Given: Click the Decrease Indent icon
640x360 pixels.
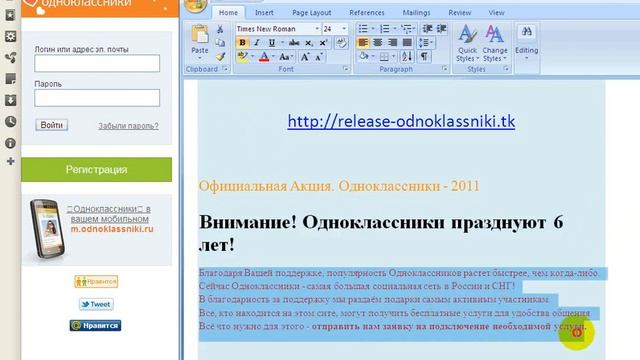Looking at the screenshot, I should 427,29.
